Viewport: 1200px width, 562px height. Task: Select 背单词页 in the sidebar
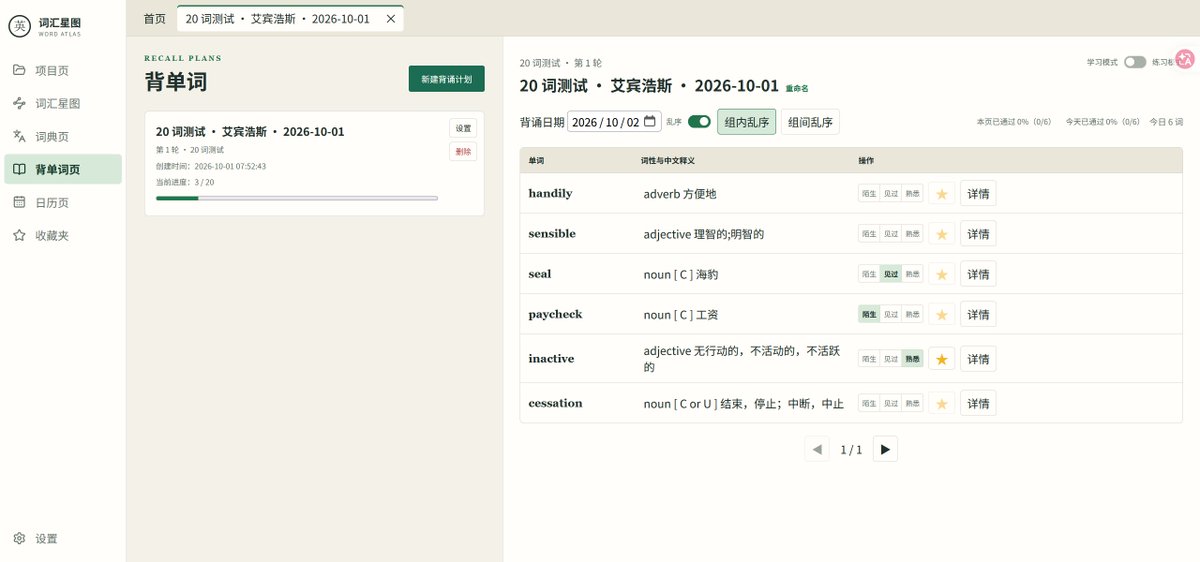pos(63,169)
